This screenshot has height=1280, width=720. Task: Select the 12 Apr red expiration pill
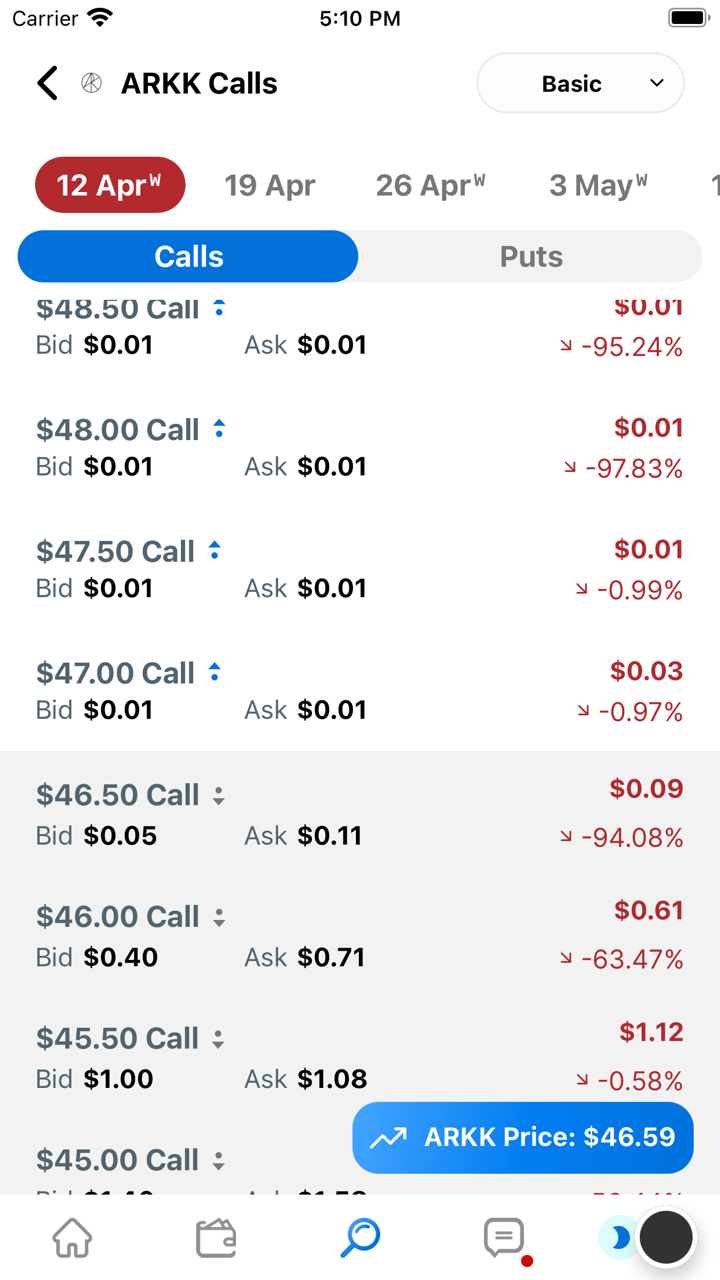click(110, 185)
